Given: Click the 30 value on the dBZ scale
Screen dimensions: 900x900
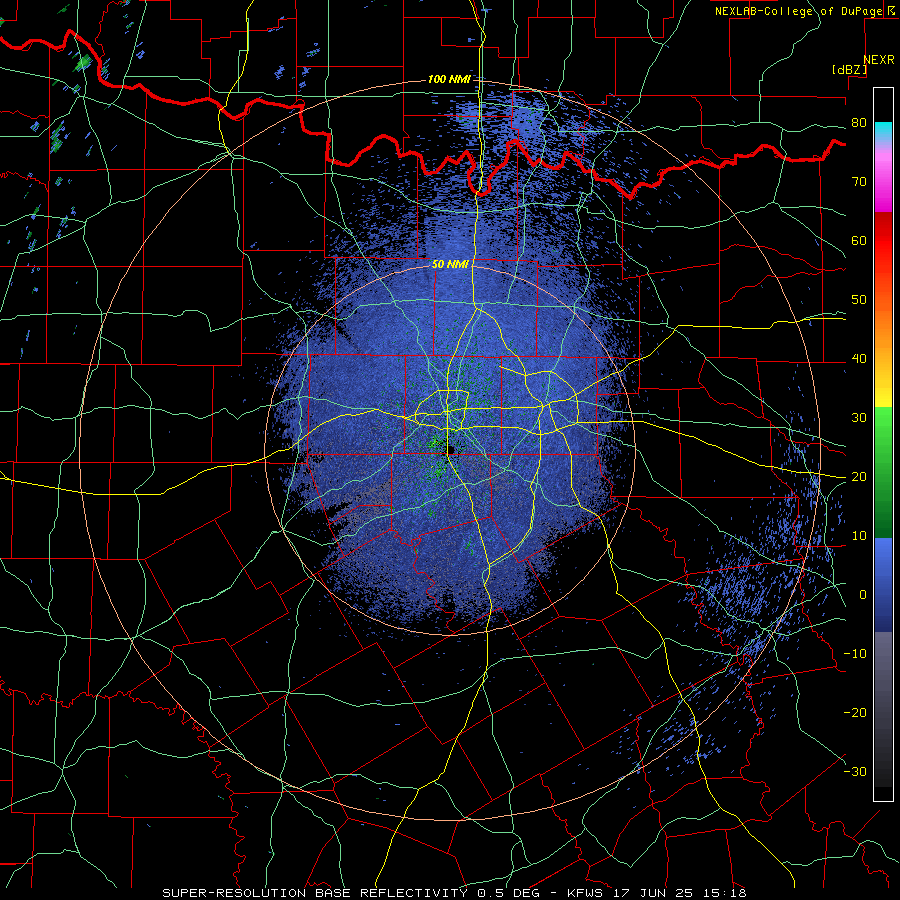Looking at the screenshot, I should [859, 417].
